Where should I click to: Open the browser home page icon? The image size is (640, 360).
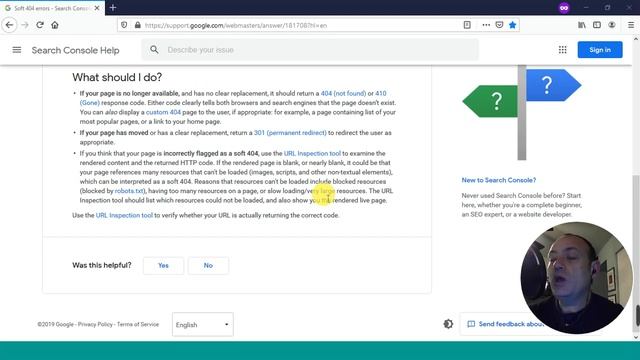pyautogui.click(x=55, y=25)
